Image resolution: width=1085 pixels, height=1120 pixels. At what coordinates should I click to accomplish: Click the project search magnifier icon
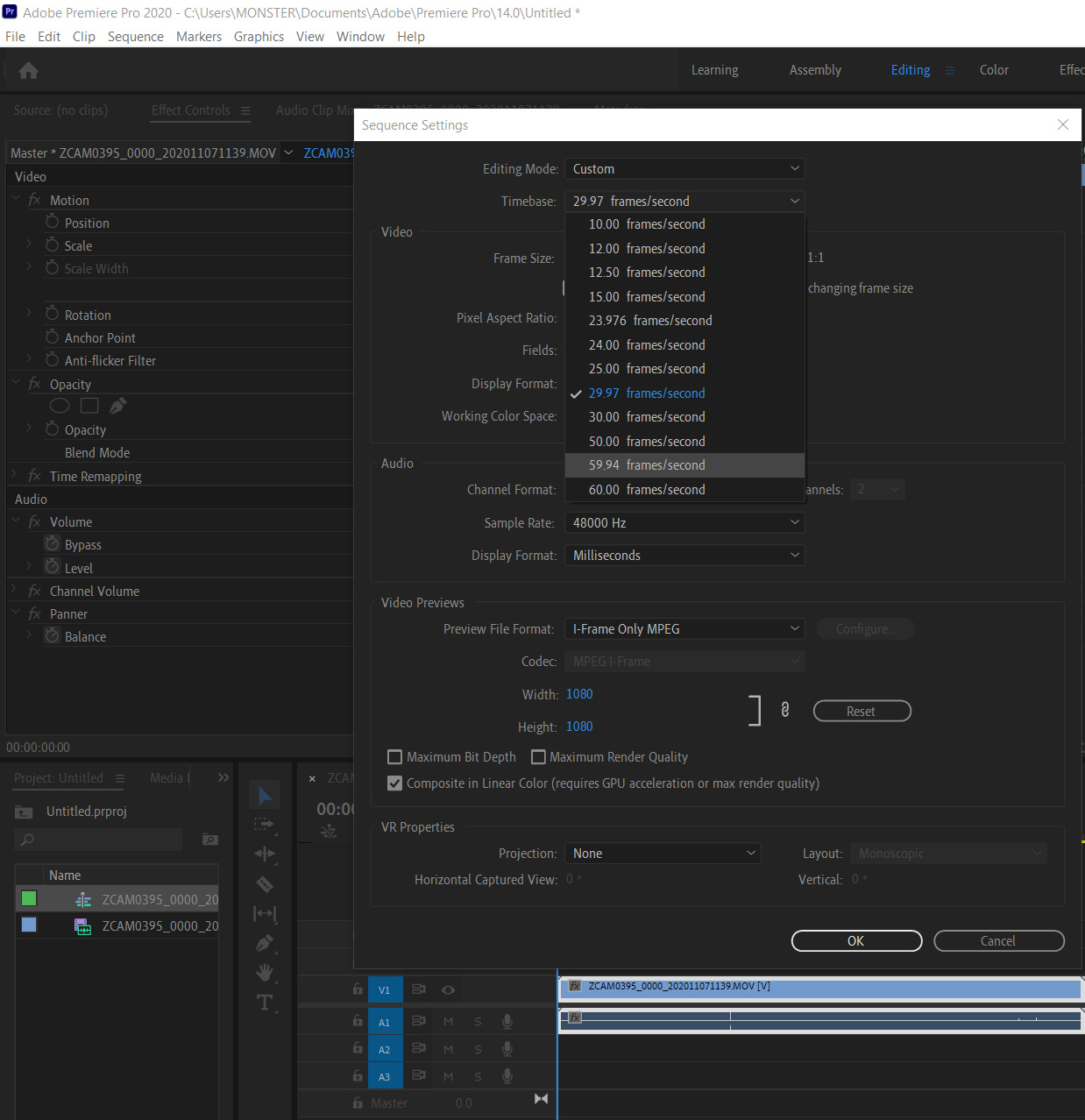27,840
